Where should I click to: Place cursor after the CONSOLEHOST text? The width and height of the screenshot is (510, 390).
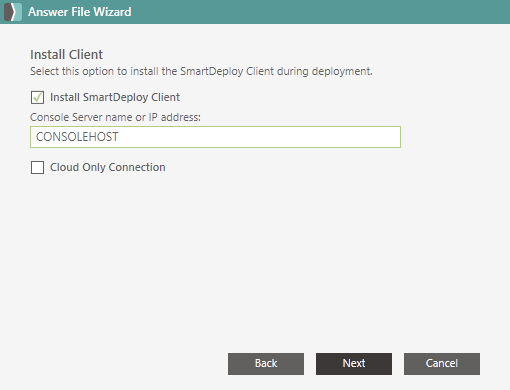[x=119, y=137]
